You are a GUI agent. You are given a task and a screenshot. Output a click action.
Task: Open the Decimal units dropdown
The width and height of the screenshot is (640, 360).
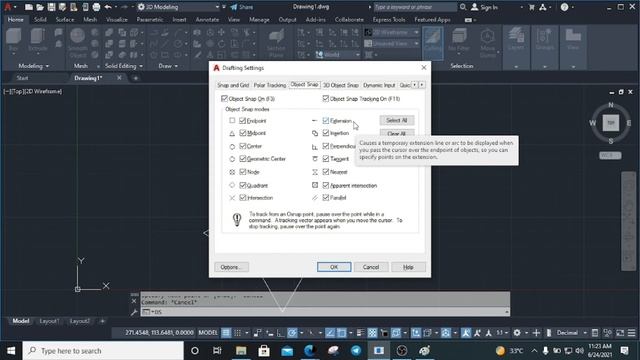pos(570,333)
